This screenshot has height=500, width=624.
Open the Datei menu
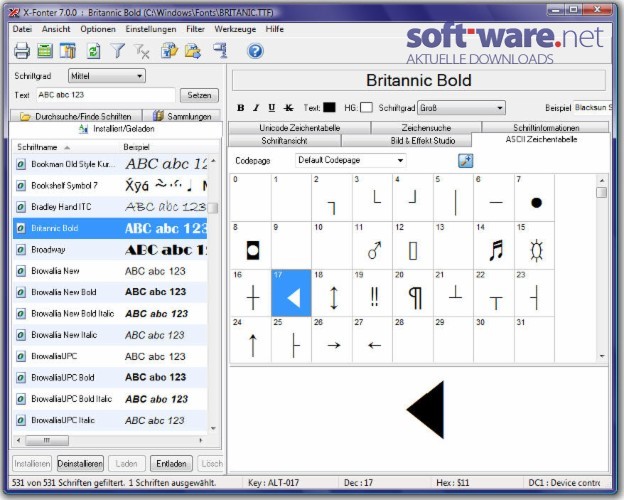pos(22,29)
